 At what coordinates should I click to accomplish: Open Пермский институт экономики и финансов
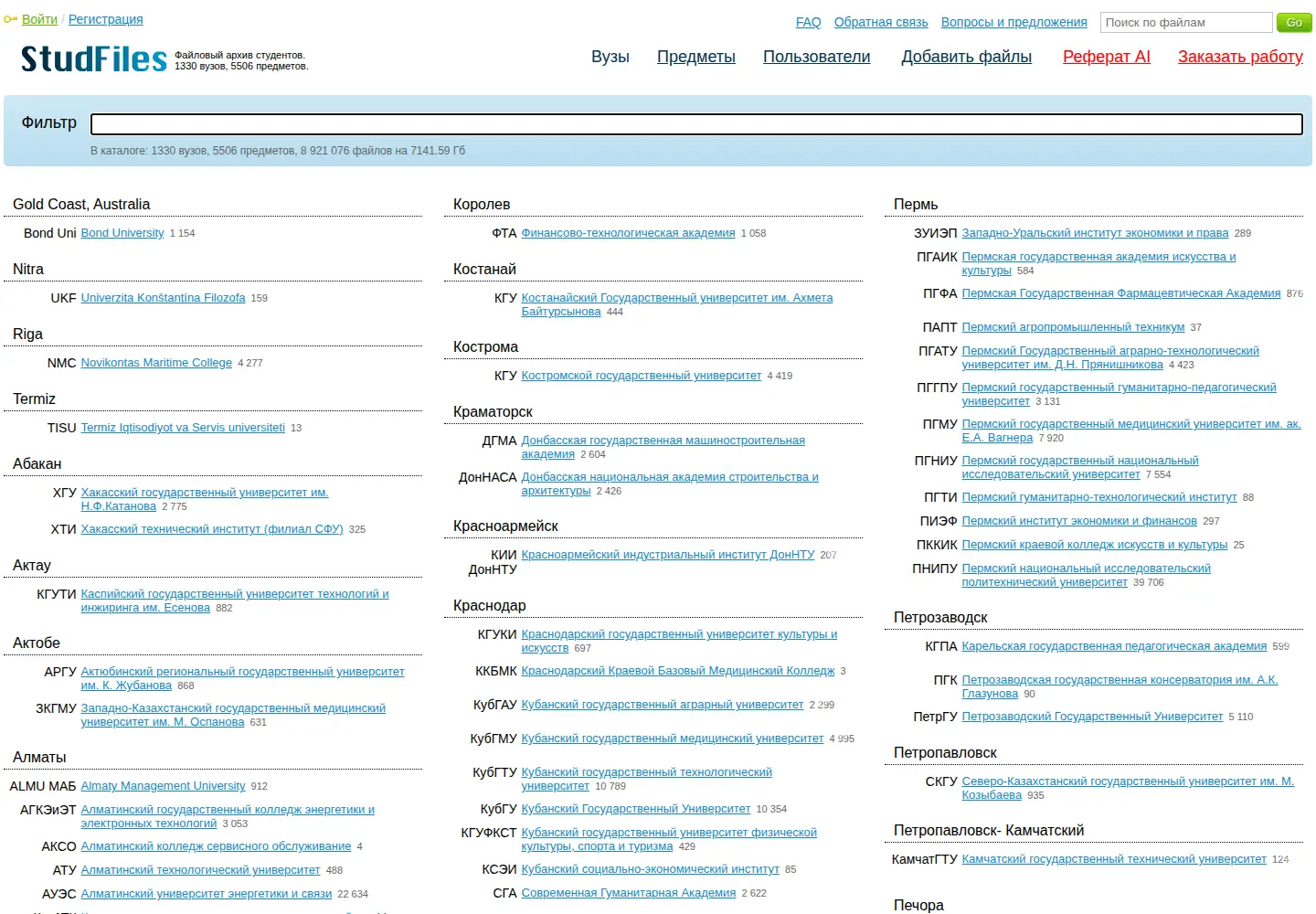point(1079,521)
